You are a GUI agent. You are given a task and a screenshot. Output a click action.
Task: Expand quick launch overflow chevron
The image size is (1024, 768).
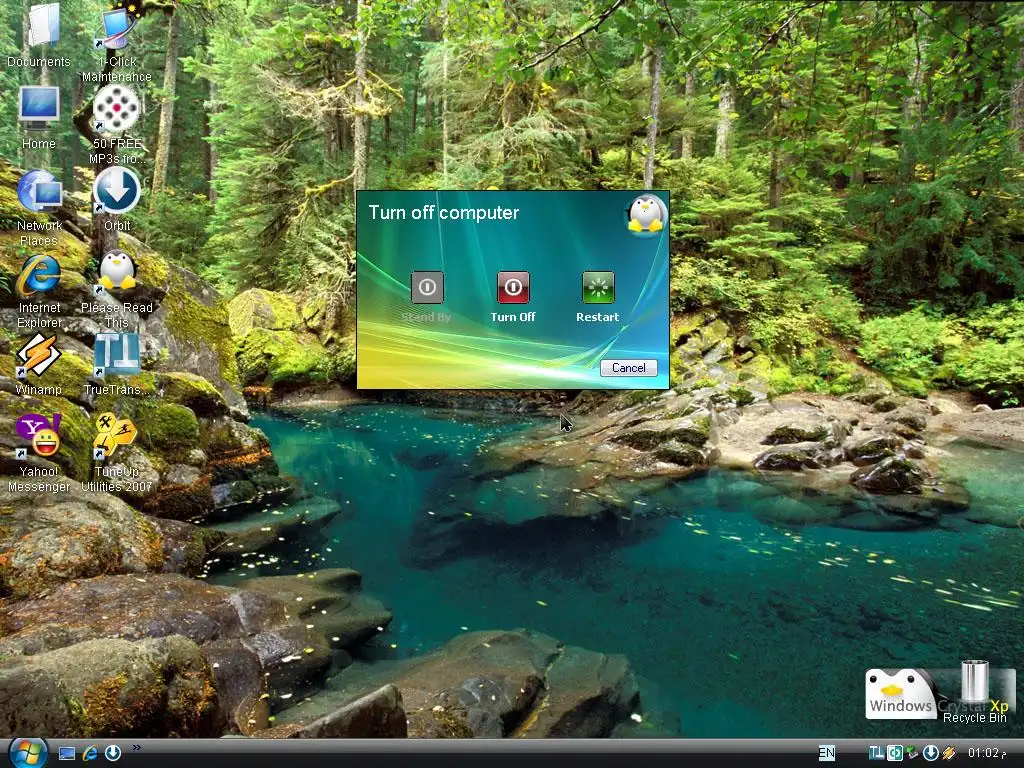pos(136,747)
